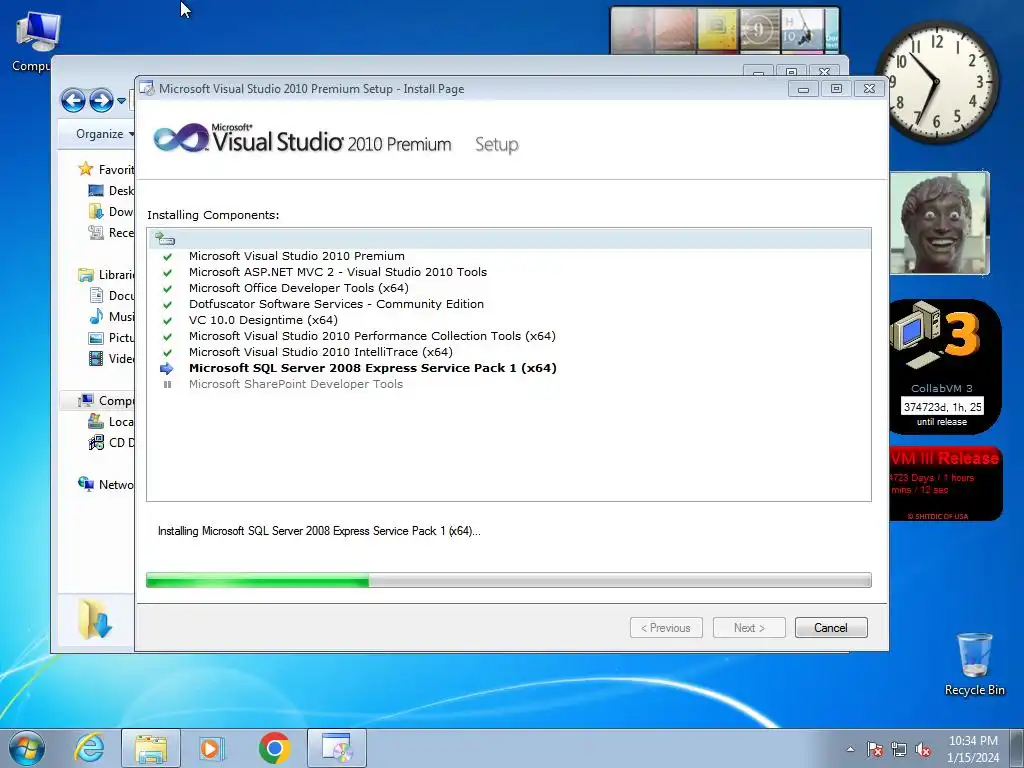Image resolution: width=1024 pixels, height=768 pixels.
Task: Select Favorites in Explorer navigation pane
Action: (106, 170)
